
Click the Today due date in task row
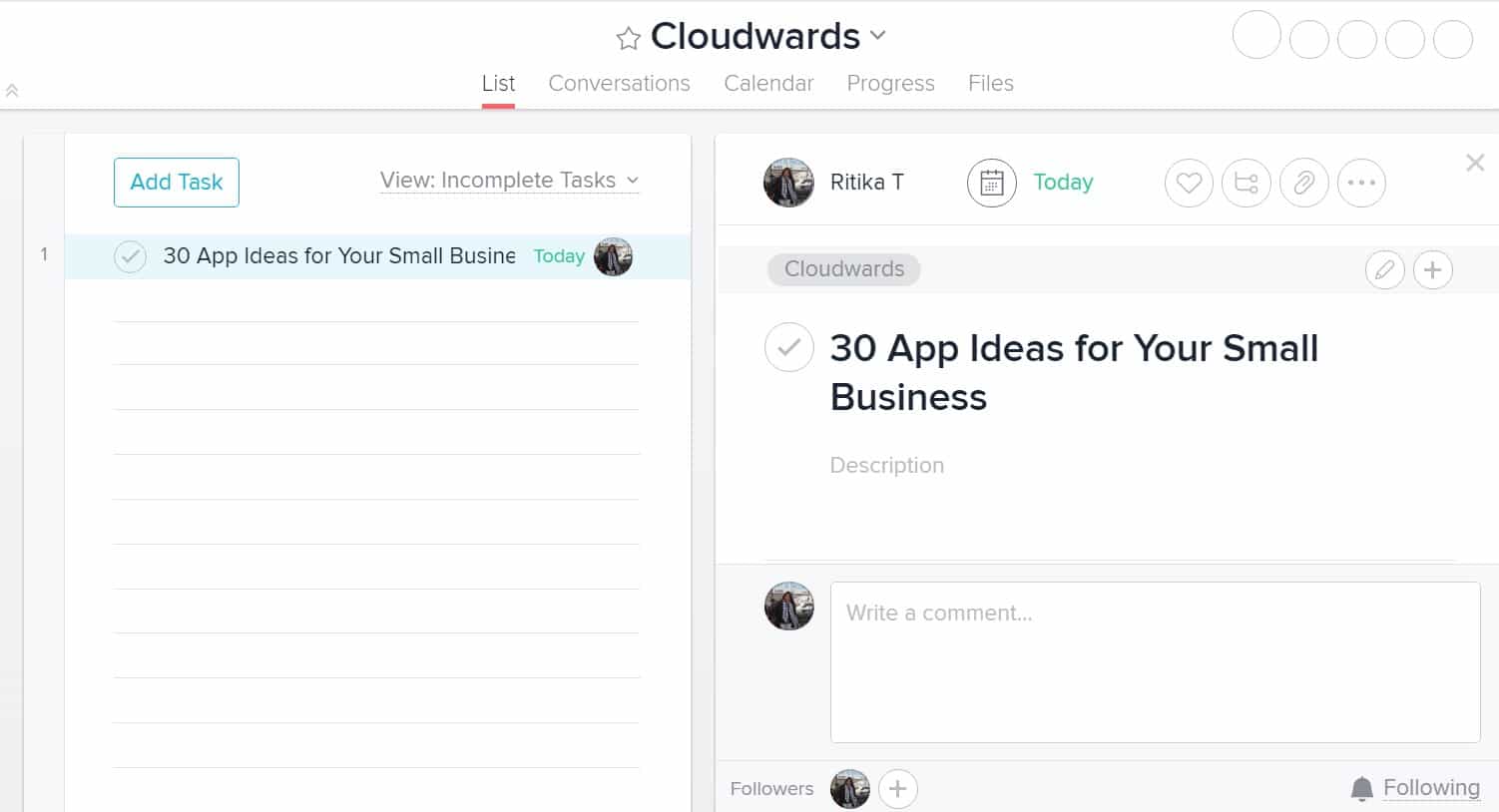[x=559, y=256]
